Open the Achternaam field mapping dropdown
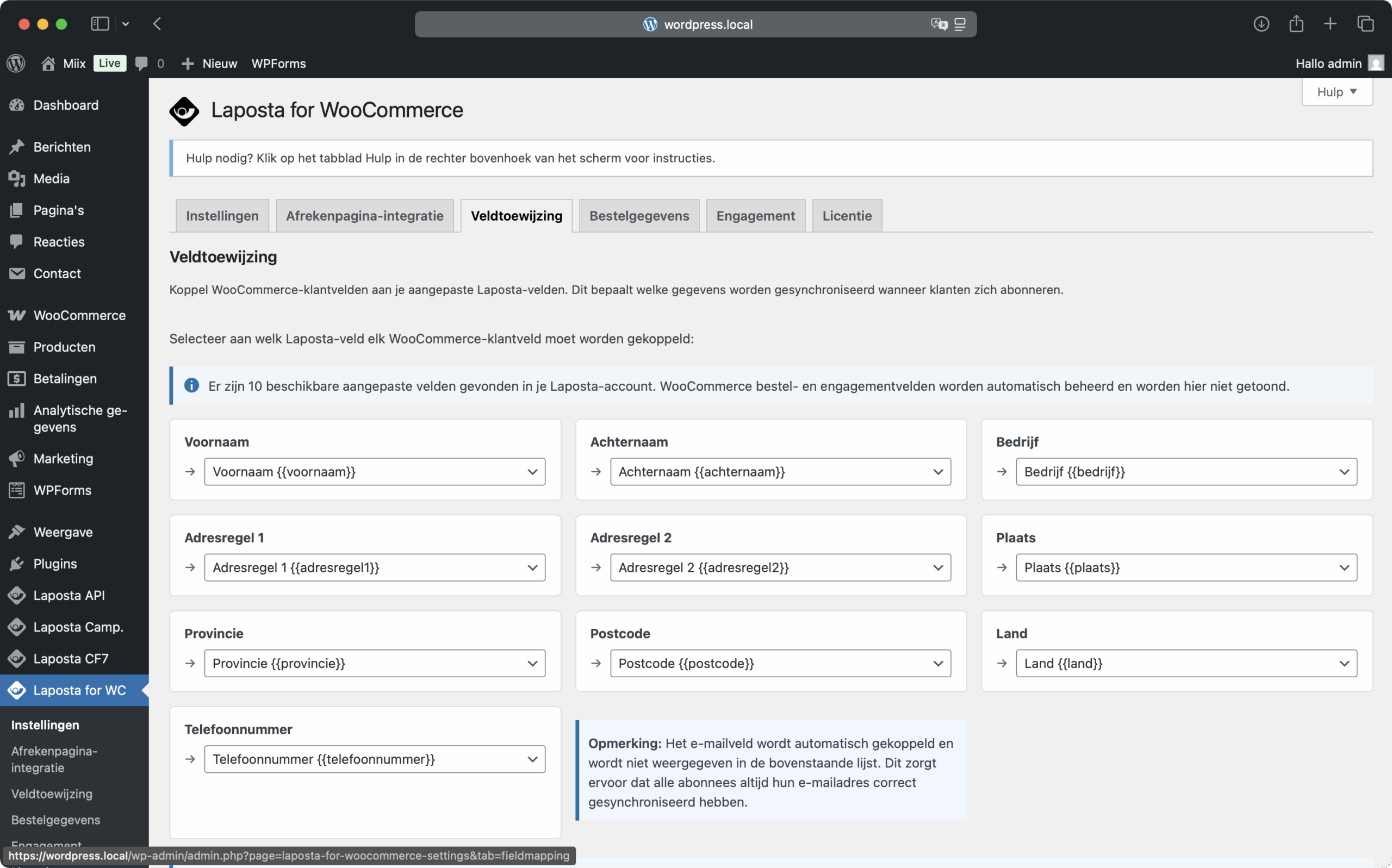 pyautogui.click(x=780, y=471)
